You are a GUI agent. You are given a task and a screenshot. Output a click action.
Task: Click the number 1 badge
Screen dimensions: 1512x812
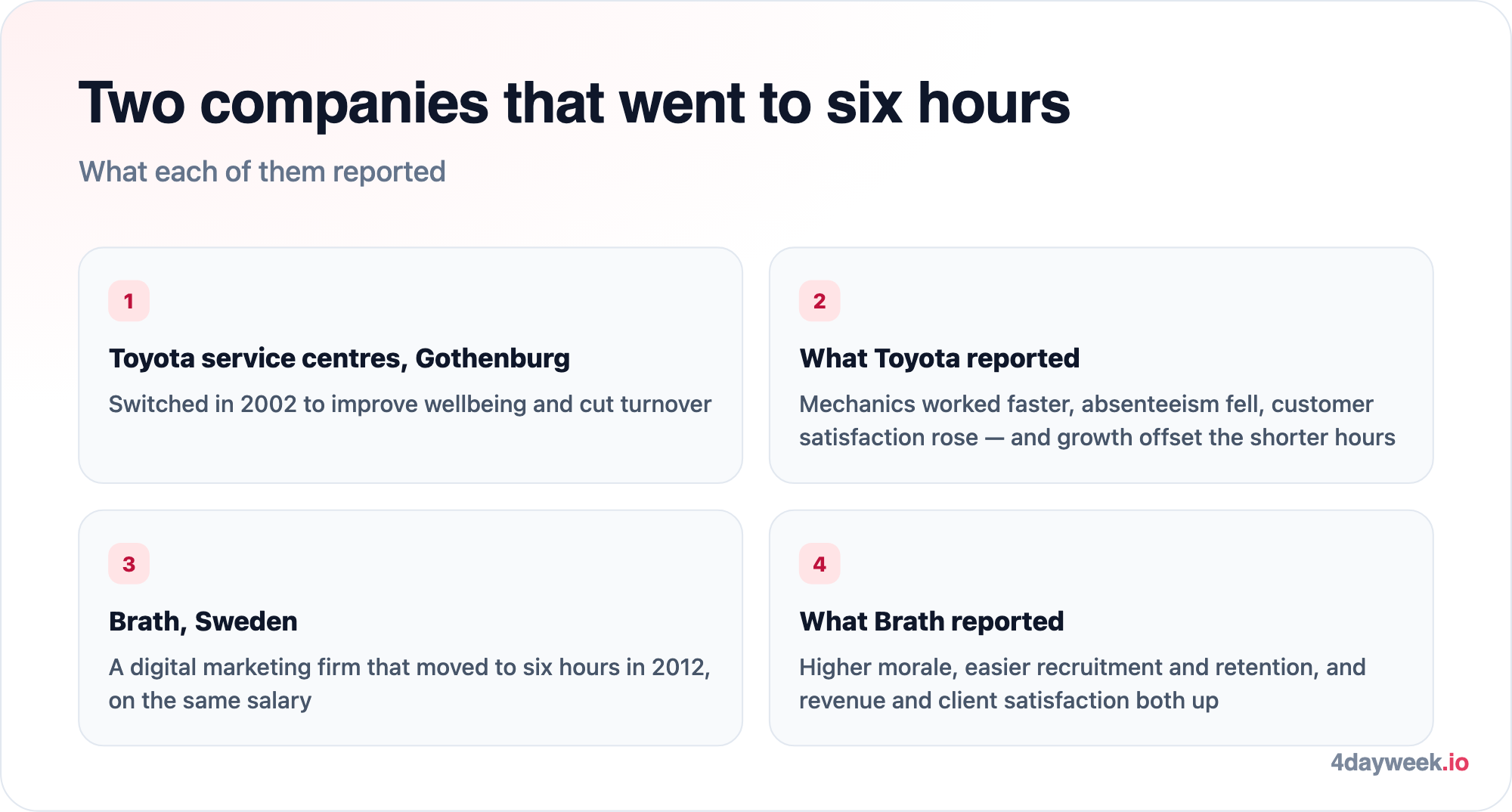click(x=129, y=301)
